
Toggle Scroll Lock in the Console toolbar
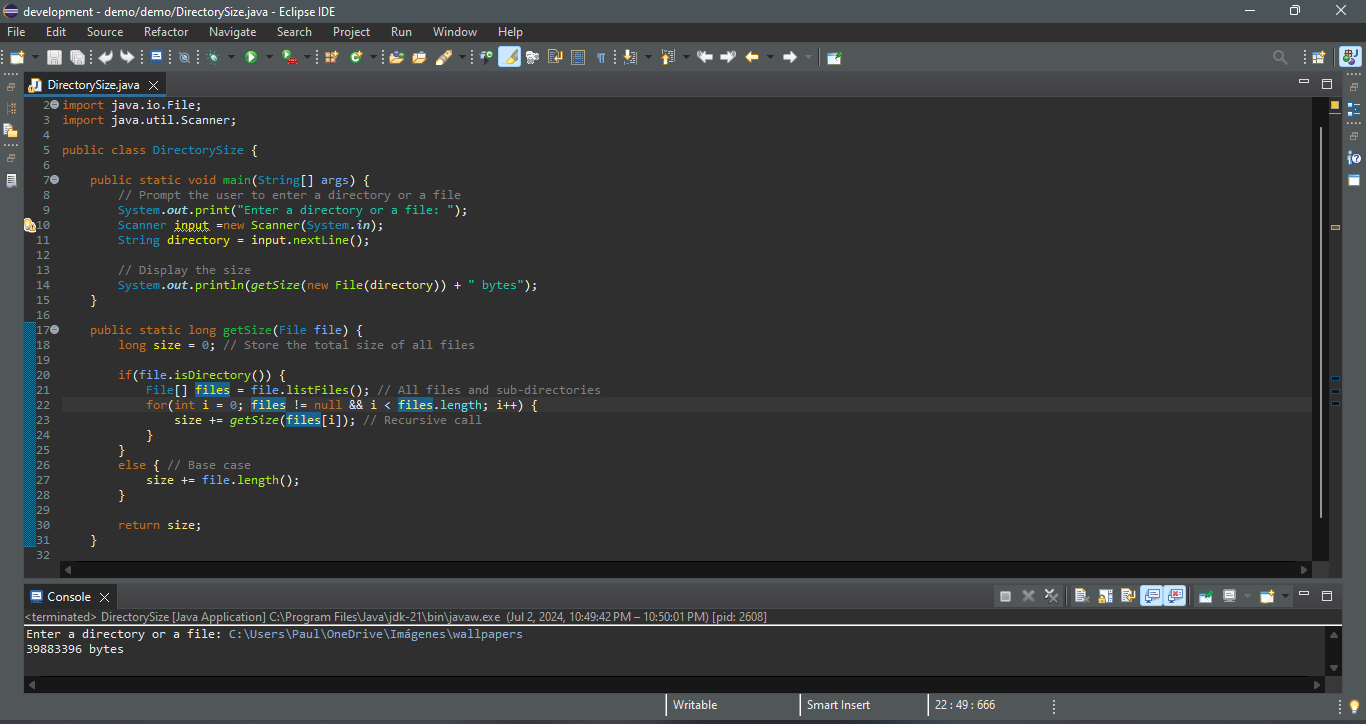tap(1105, 596)
